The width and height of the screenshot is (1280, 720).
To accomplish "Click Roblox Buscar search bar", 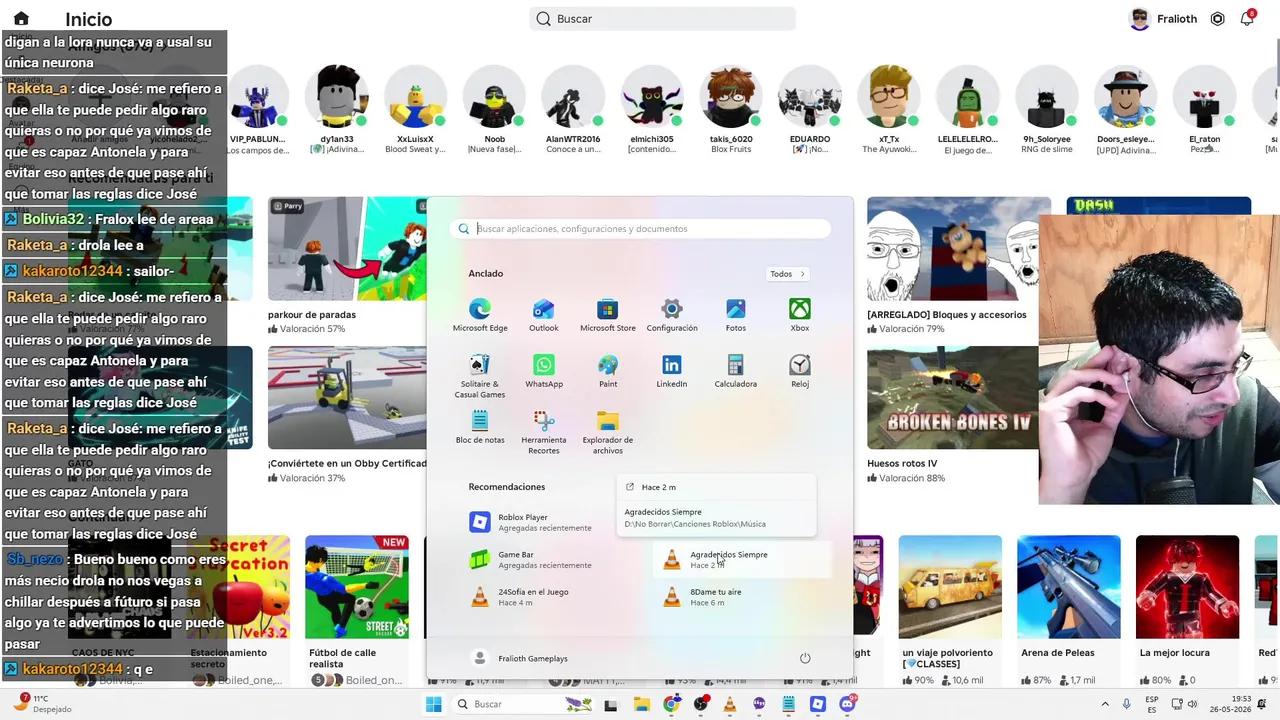I will (x=663, y=19).
